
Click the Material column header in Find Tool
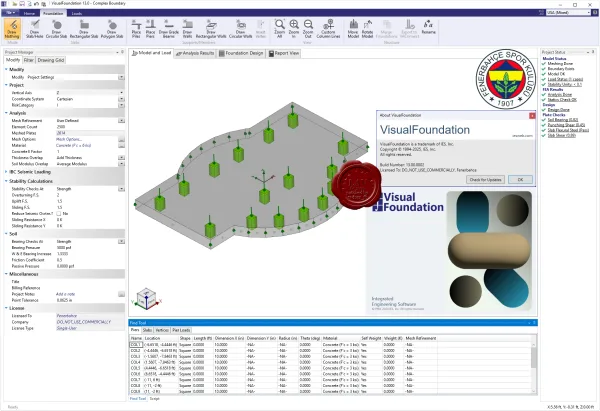pos(341,339)
